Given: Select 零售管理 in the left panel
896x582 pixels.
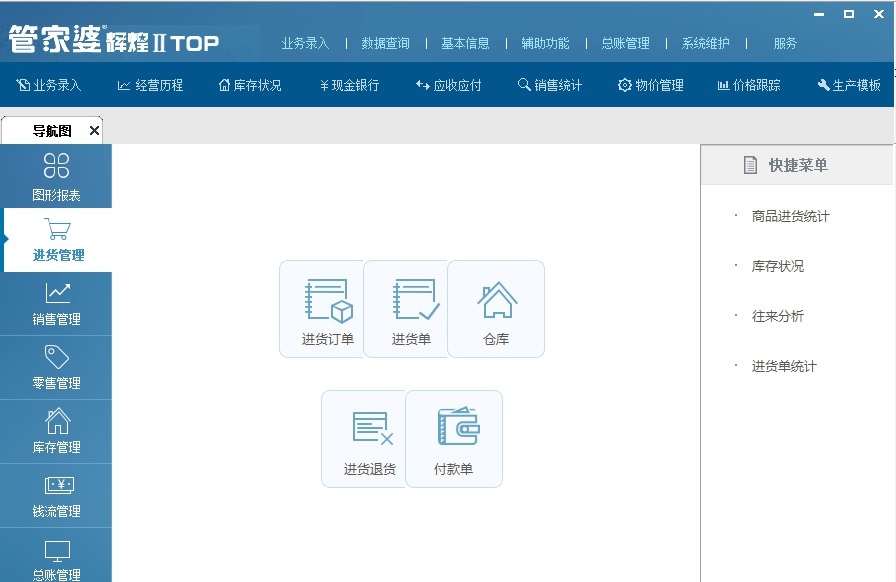Looking at the screenshot, I should click(x=55, y=367).
